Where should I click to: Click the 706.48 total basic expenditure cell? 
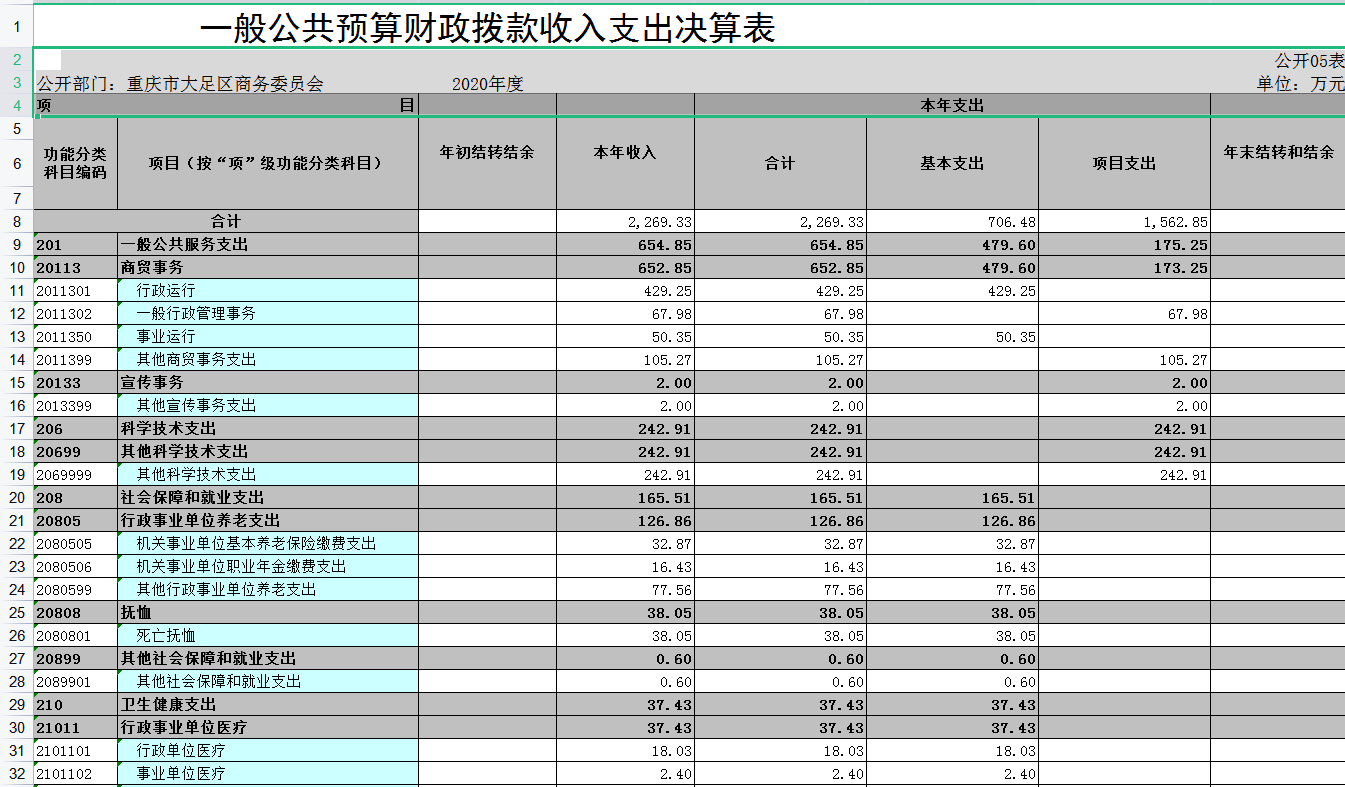[952, 221]
